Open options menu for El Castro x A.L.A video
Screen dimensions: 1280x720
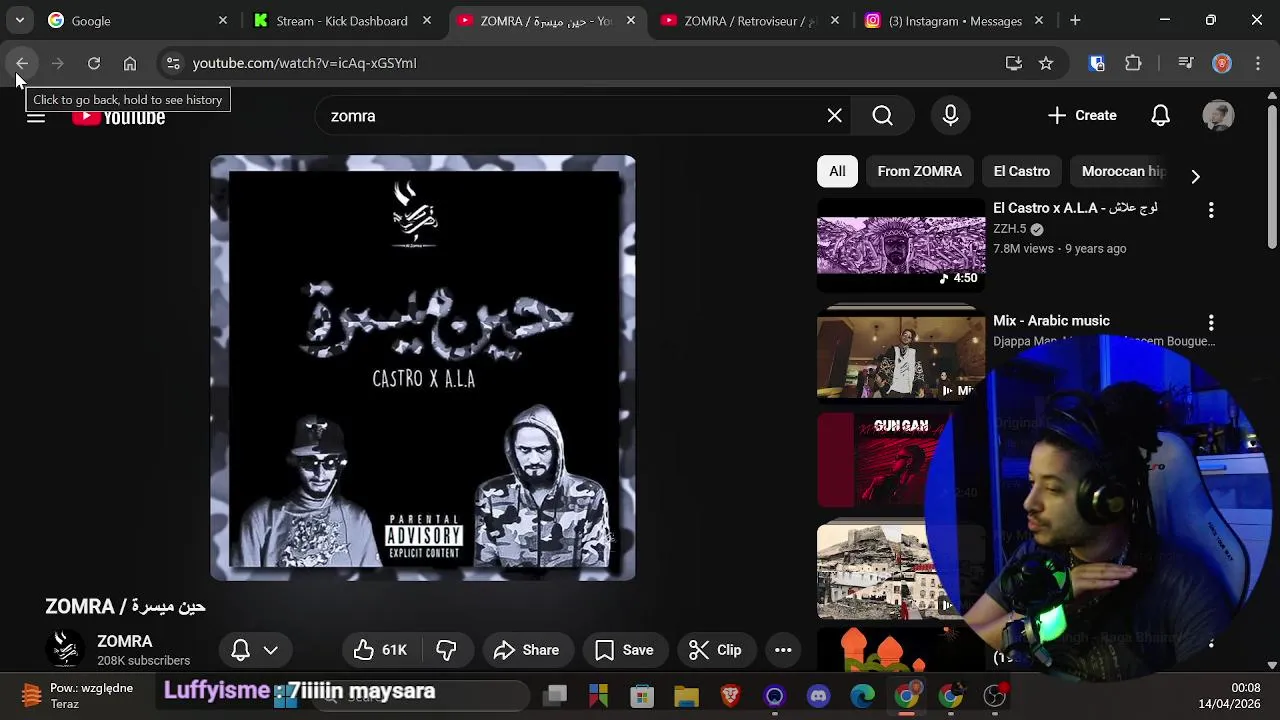(x=1211, y=210)
